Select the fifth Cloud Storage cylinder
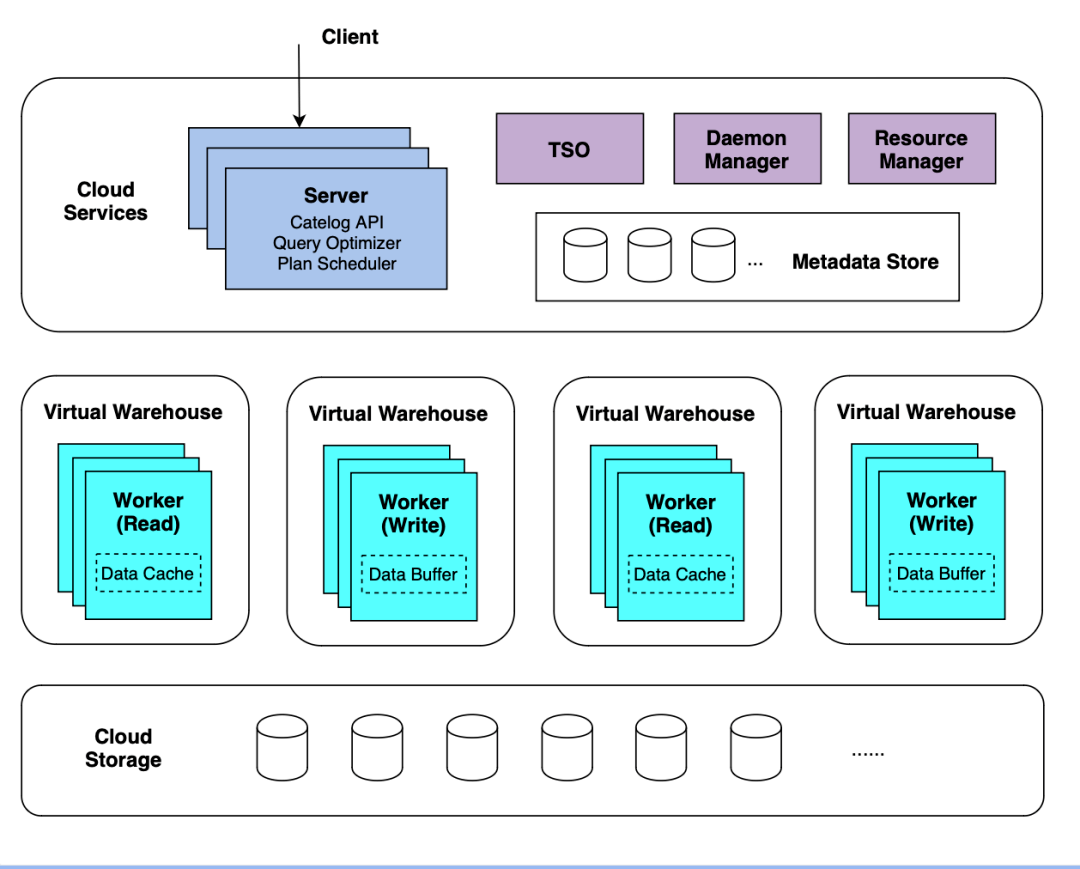This screenshot has width=1080, height=869. pyautogui.click(x=661, y=747)
